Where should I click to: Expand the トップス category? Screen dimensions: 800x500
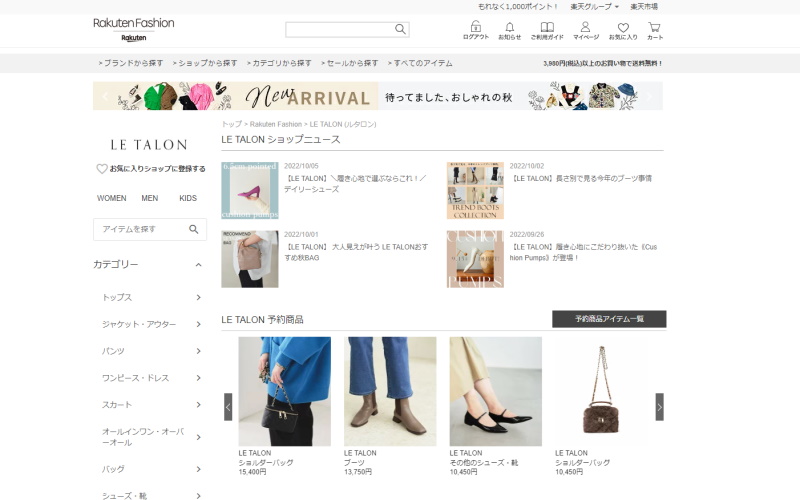tap(198, 297)
